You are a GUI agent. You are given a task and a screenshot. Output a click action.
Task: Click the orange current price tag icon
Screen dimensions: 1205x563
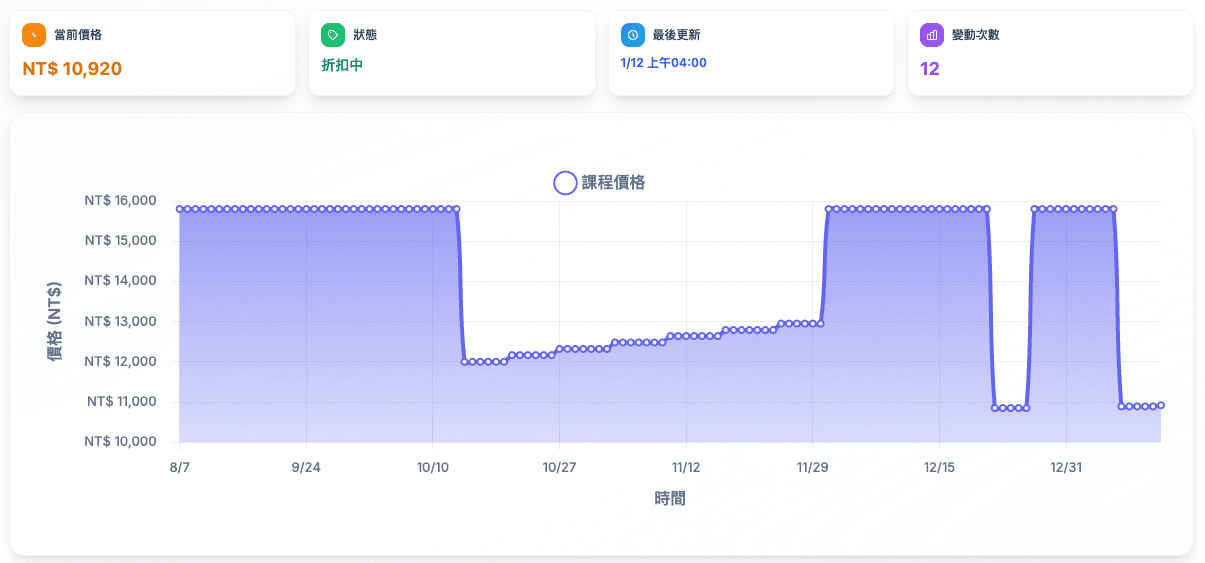pos(34,35)
